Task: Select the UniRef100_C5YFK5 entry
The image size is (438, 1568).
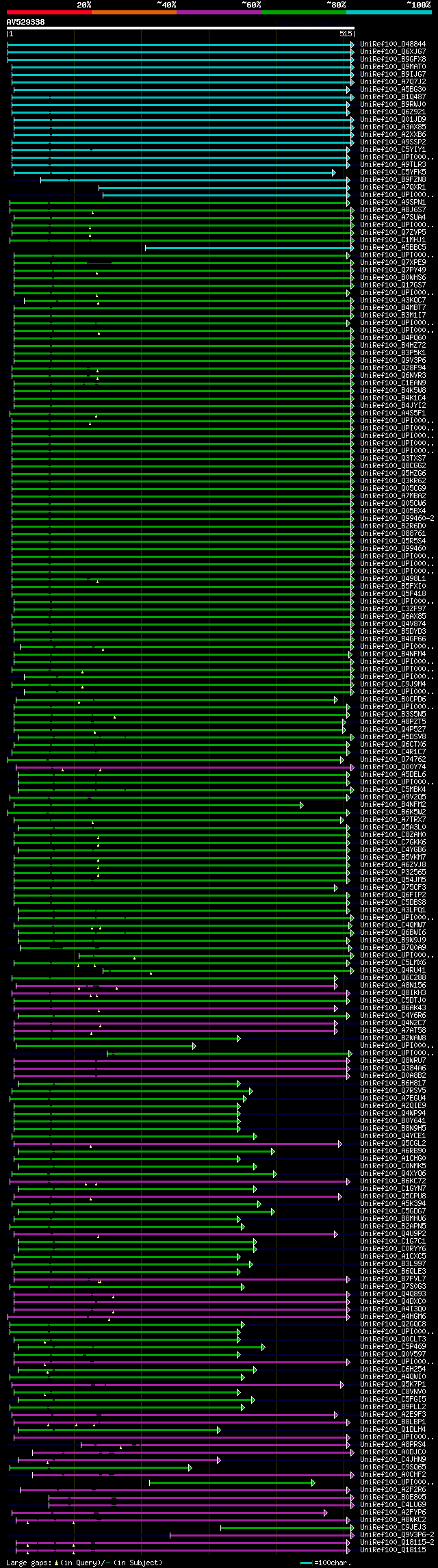Action: tap(393, 172)
